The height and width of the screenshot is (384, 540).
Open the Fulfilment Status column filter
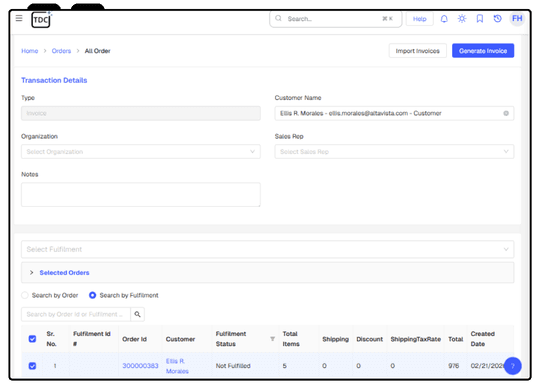point(272,339)
